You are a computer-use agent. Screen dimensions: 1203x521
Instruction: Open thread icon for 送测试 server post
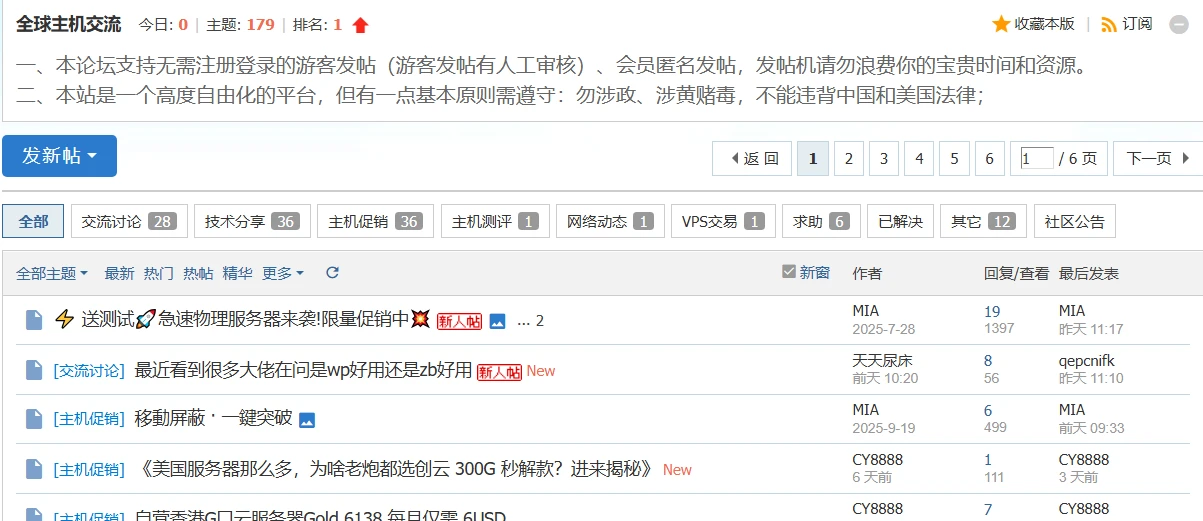coord(34,321)
